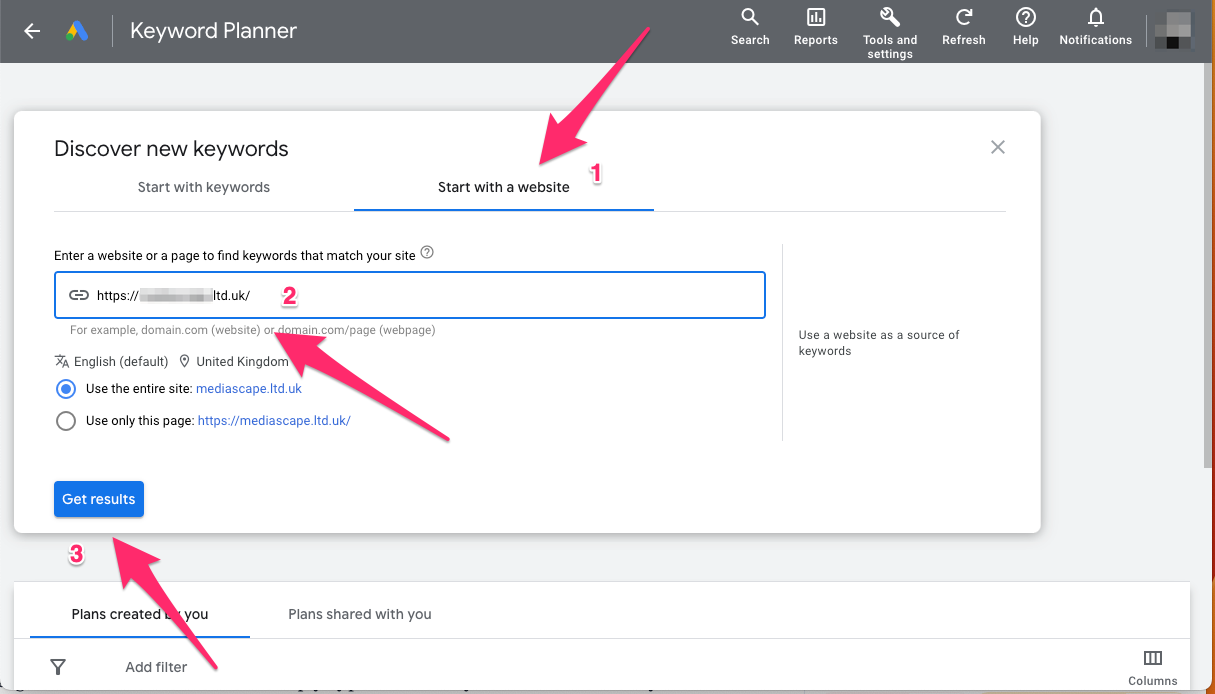Open the mediascape.ltd.uk entire site link
The image size is (1215, 694).
tap(249, 389)
